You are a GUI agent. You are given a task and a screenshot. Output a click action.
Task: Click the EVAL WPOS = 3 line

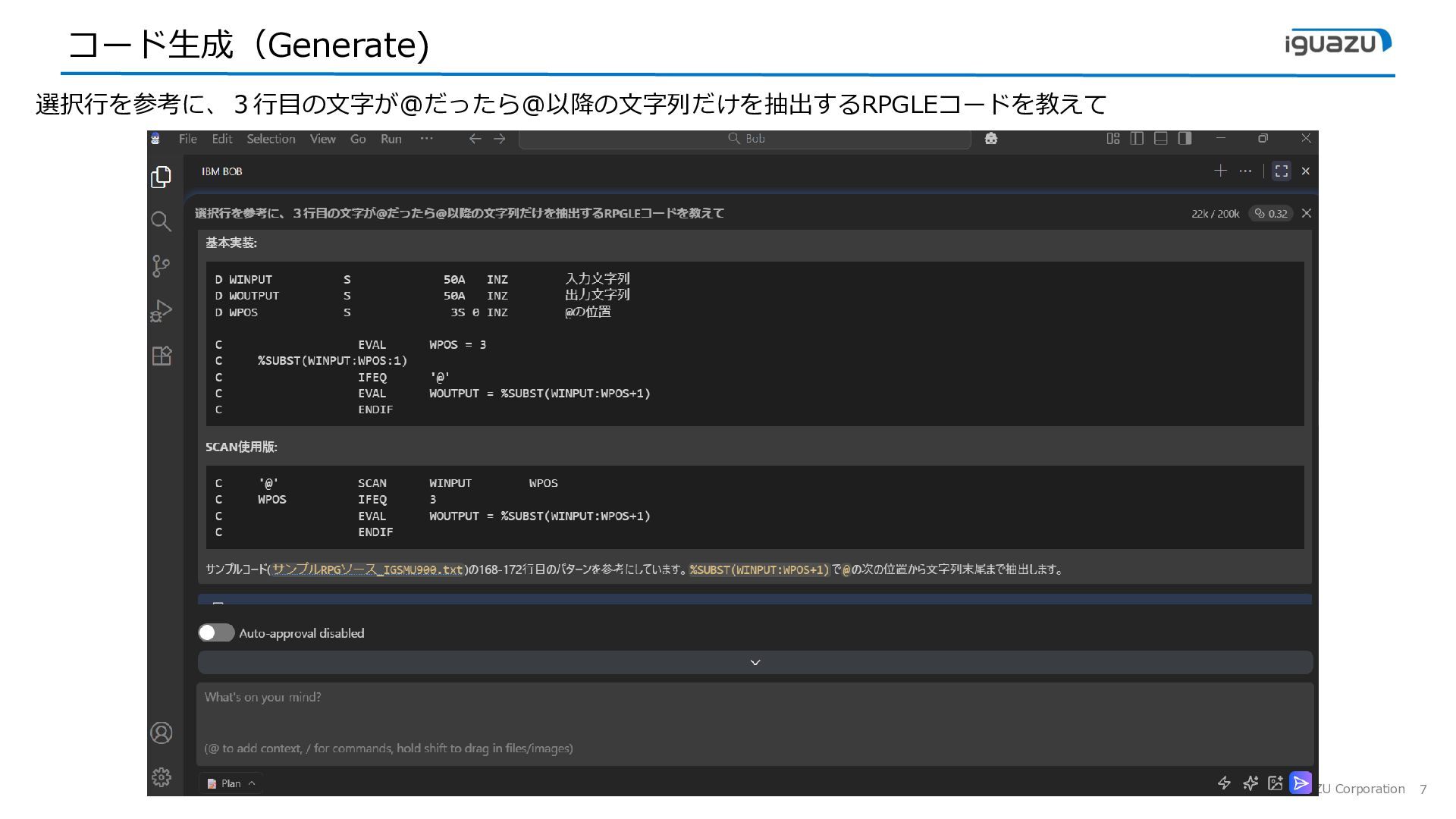[351, 344]
